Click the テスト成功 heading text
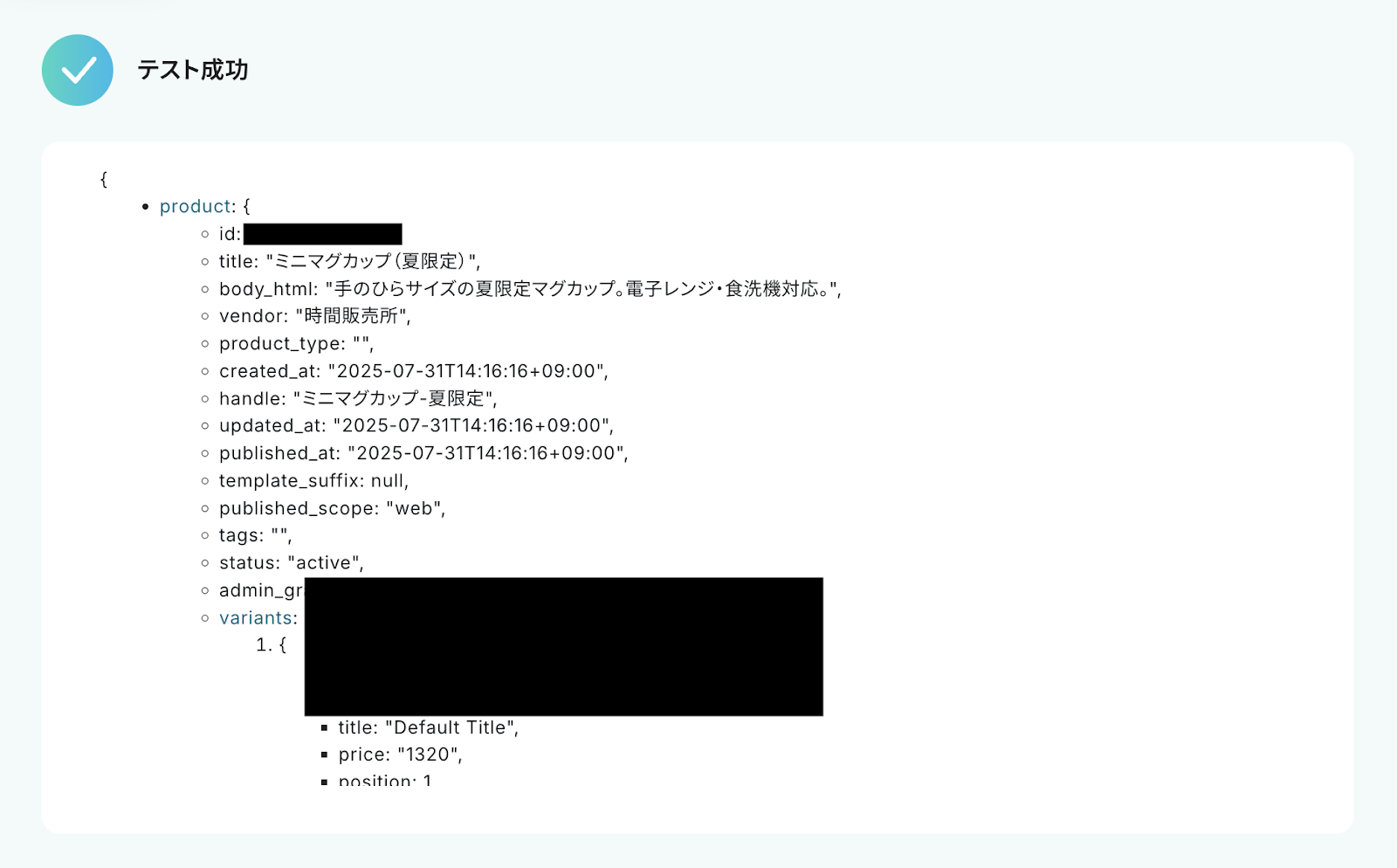The width and height of the screenshot is (1397, 868). pyautogui.click(x=193, y=70)
